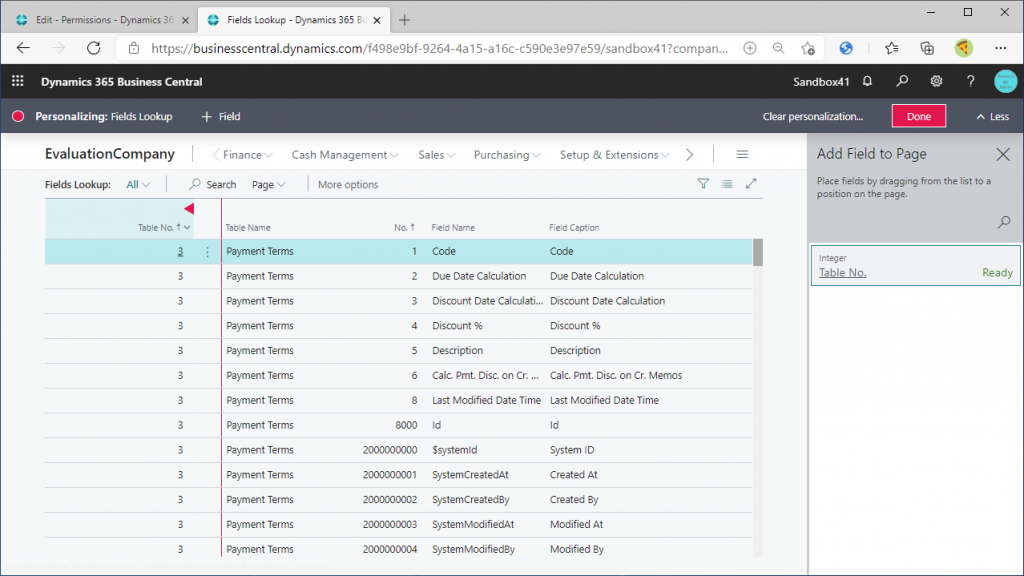Viewport: 1024px width, 576px height.
Task: Expand the Finance menu
Action: click(x=248, y=155)
